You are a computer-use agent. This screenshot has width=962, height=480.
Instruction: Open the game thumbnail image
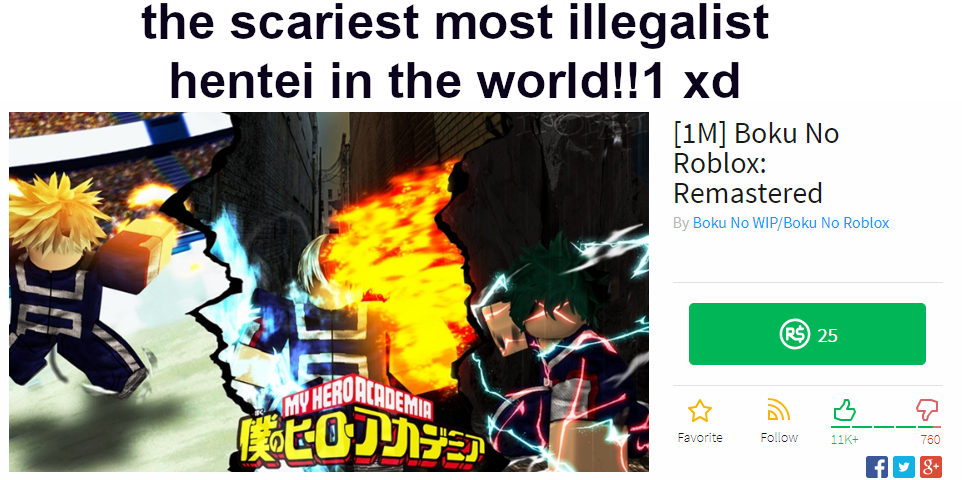329,292
